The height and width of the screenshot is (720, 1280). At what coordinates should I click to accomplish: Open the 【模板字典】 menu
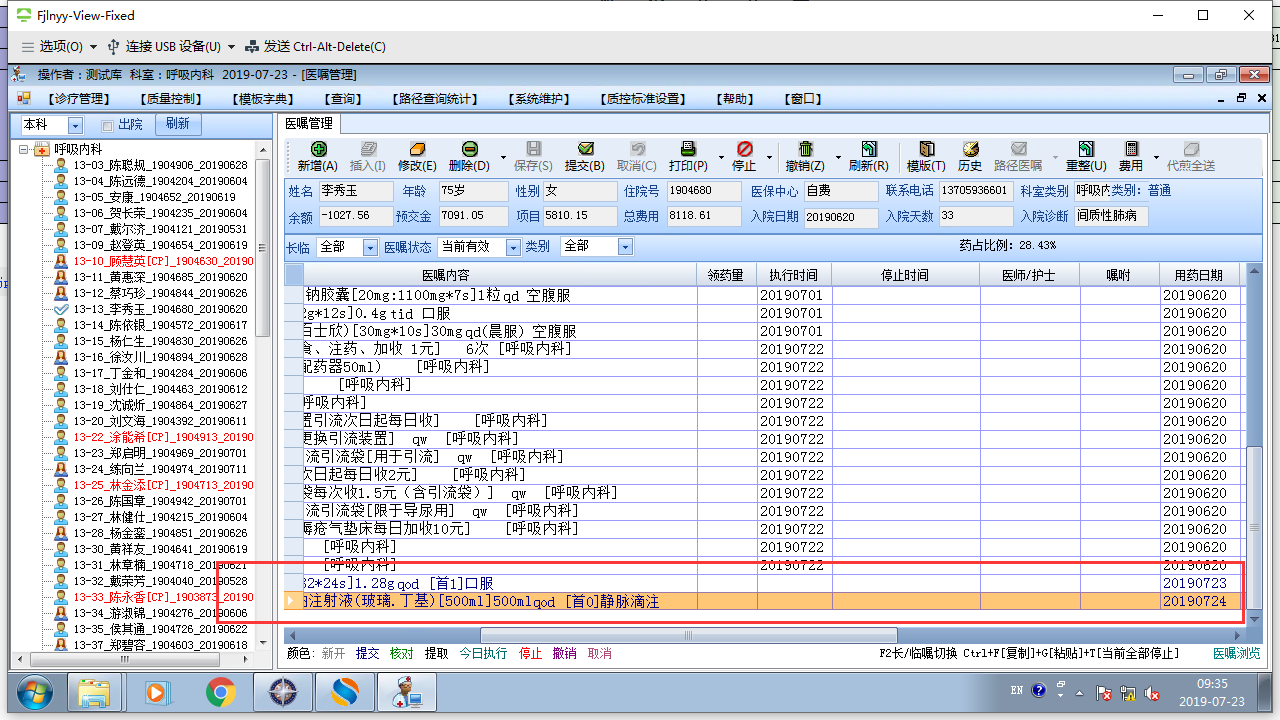pyautogui.click(x=265, y=99)
